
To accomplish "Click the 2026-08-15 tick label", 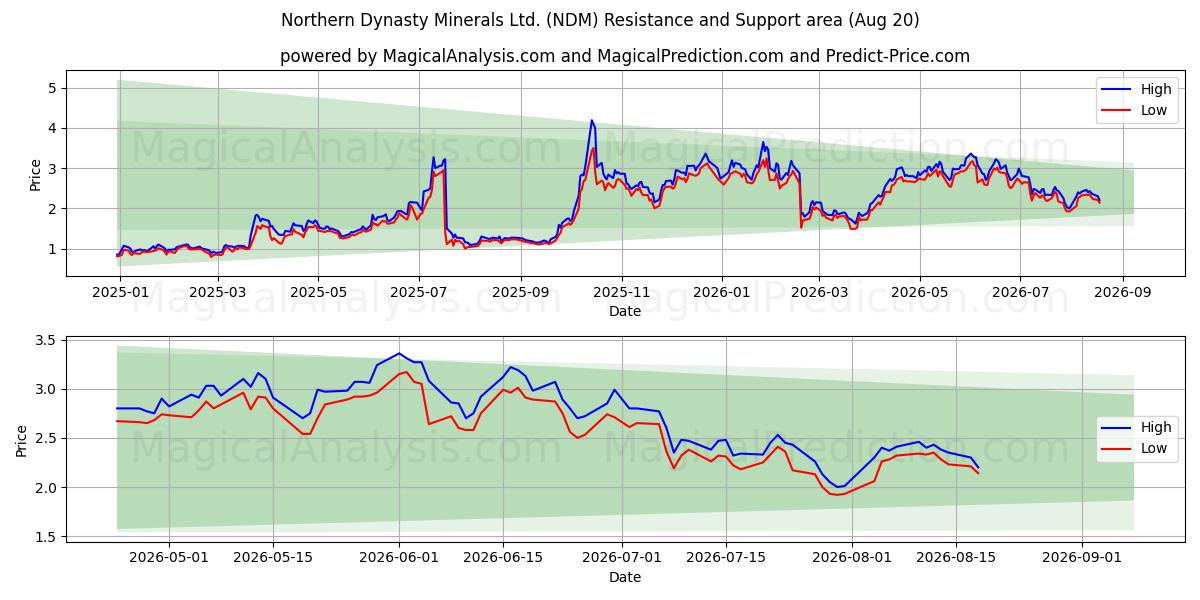I will [957, 556].
